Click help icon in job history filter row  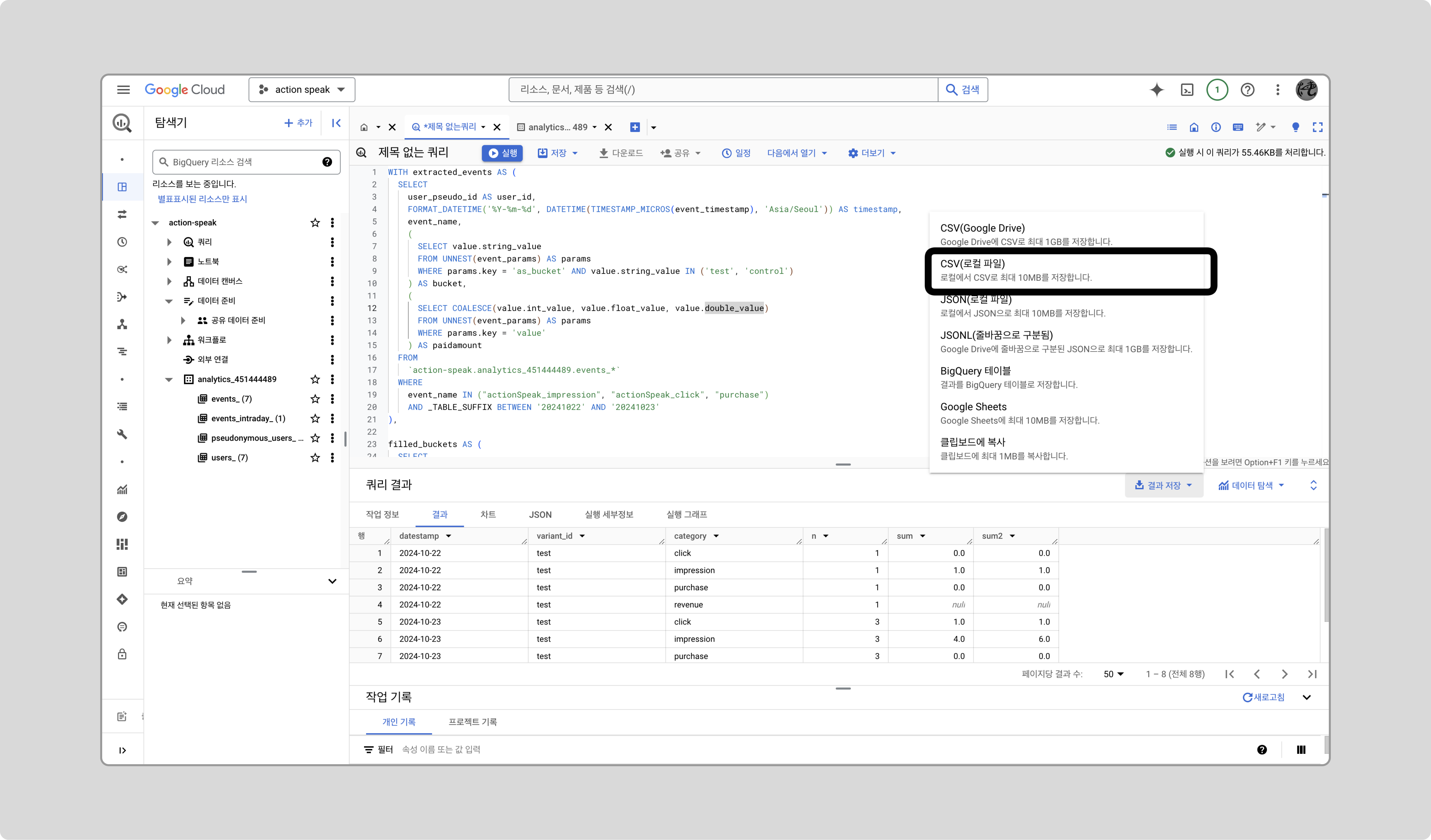click(1262, 750)
